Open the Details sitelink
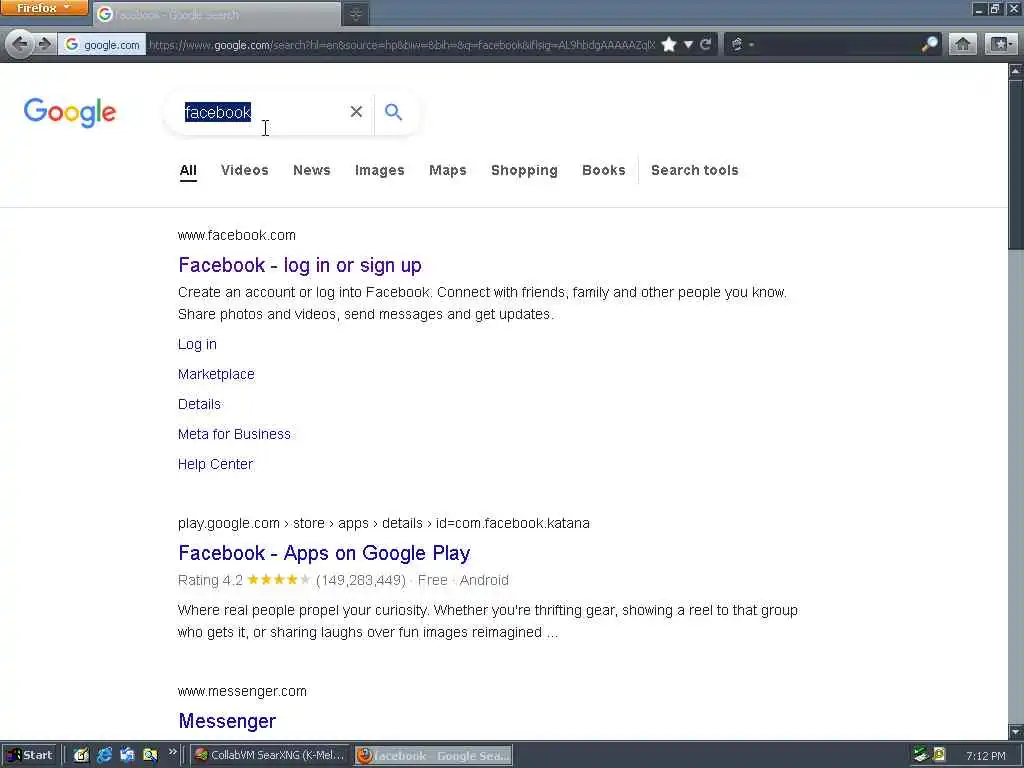This screenshot has width=1024, height=768. (199, 404)
